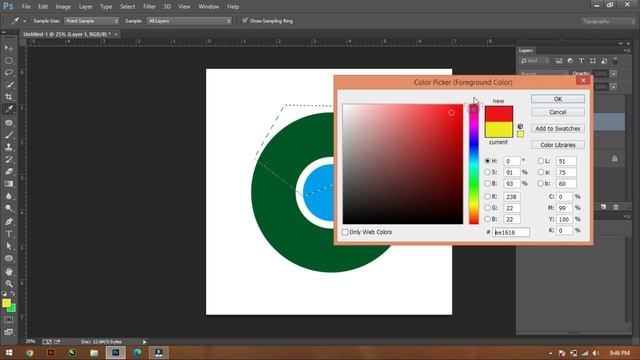The width and height of the screenshot is (640, 360).
Task: Open the Layers panel flyout menu
Action: click(627, 51)
